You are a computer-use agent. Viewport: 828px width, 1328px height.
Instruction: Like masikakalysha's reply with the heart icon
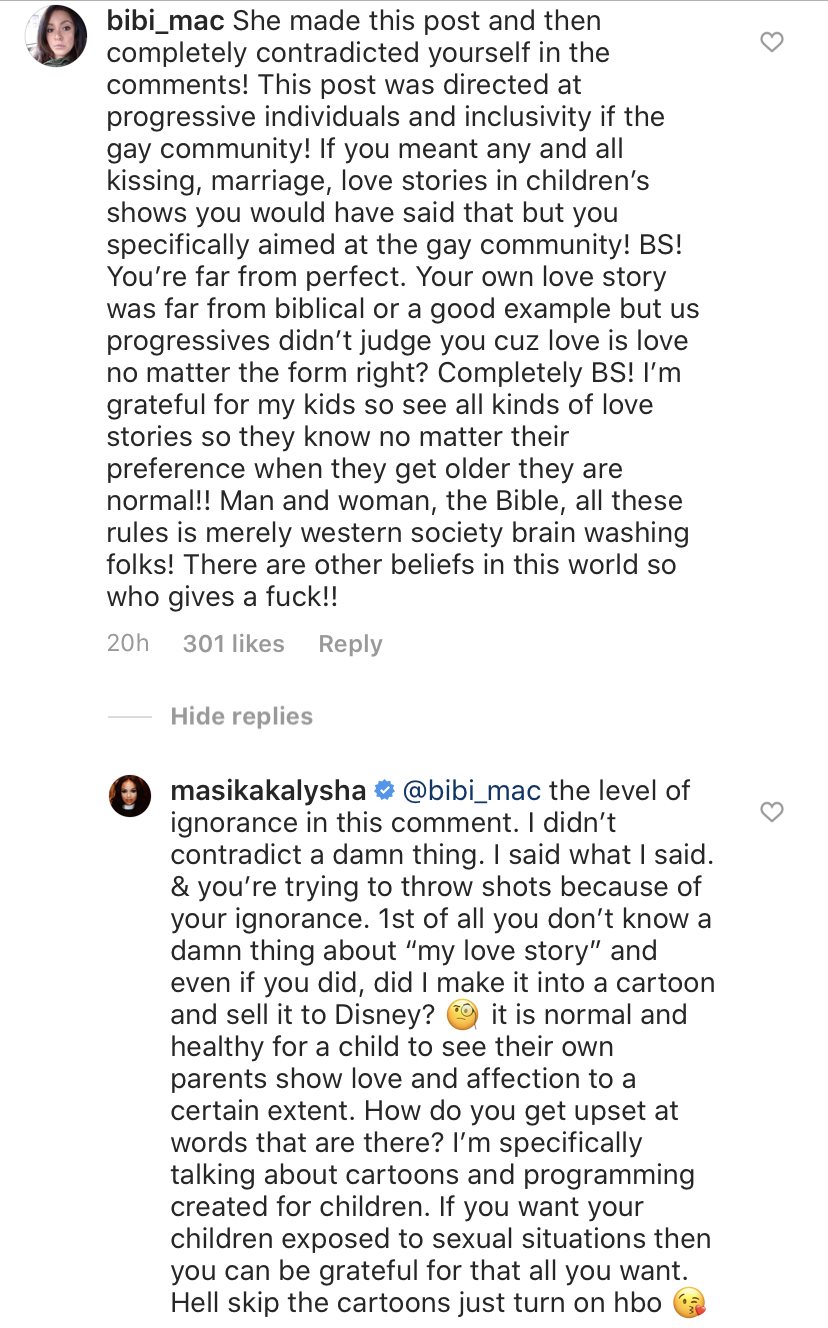click(772, 812)
